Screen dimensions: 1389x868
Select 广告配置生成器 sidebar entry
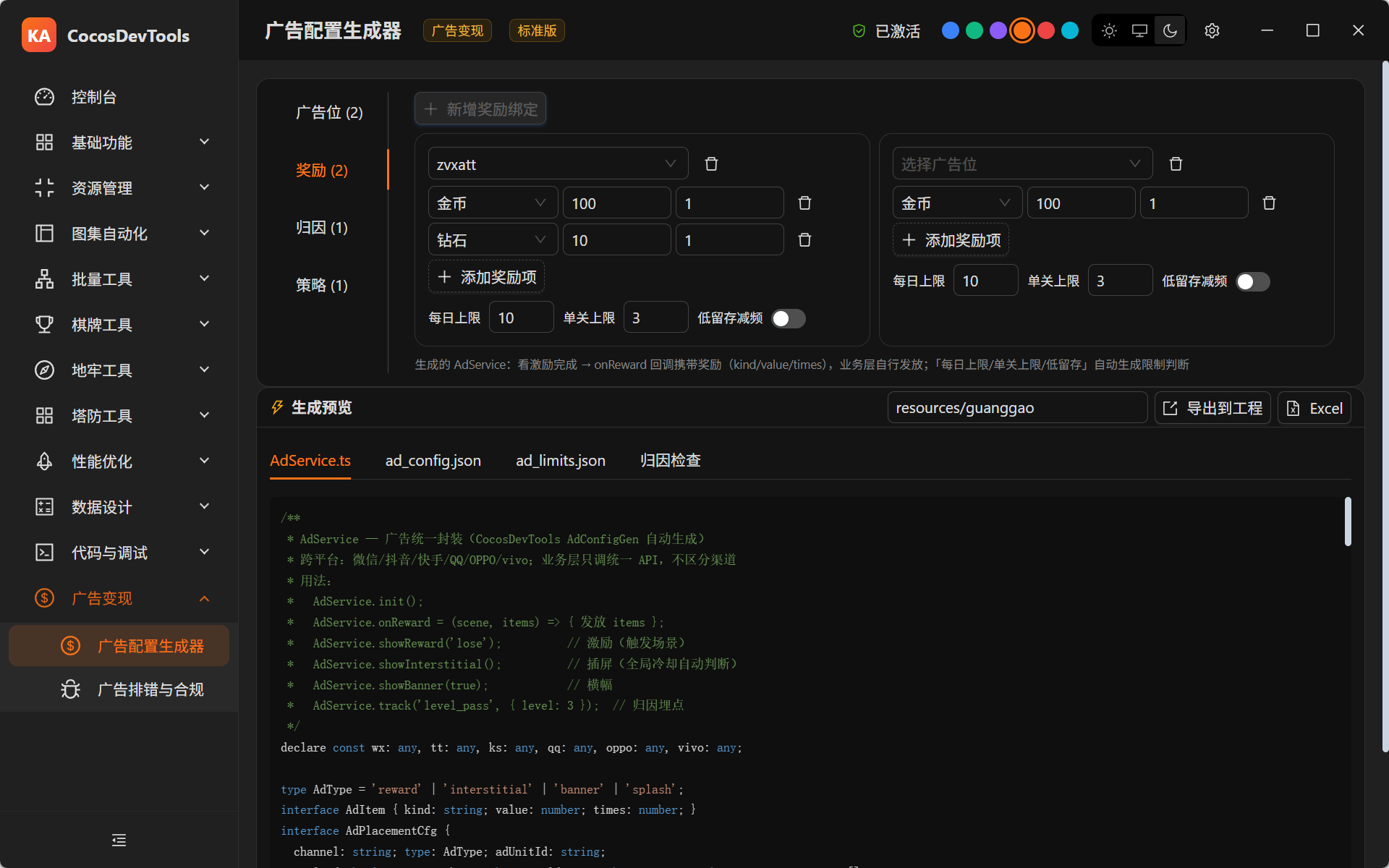point(119,646)
